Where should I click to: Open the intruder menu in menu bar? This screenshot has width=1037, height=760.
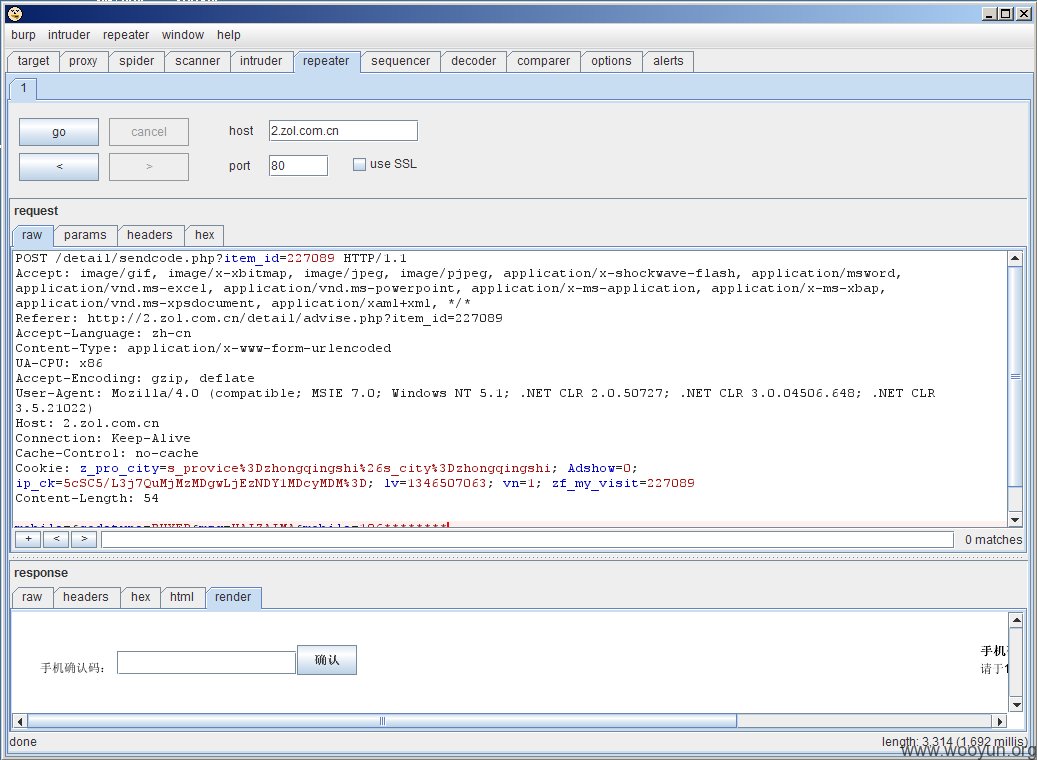69,35
